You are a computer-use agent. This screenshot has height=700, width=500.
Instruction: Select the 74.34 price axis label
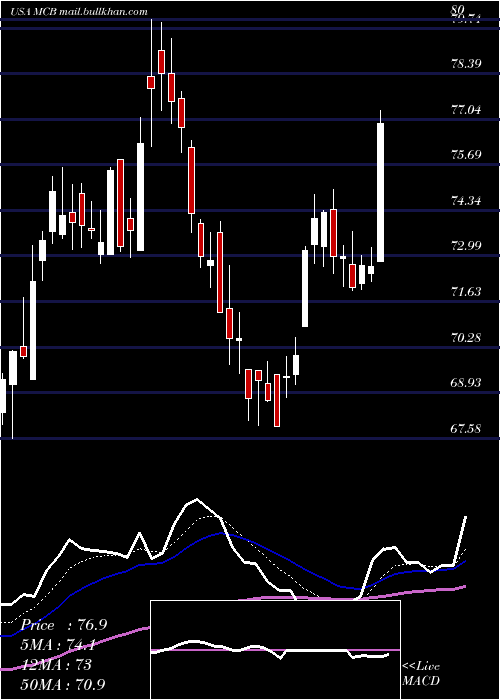tap(467, 201)
